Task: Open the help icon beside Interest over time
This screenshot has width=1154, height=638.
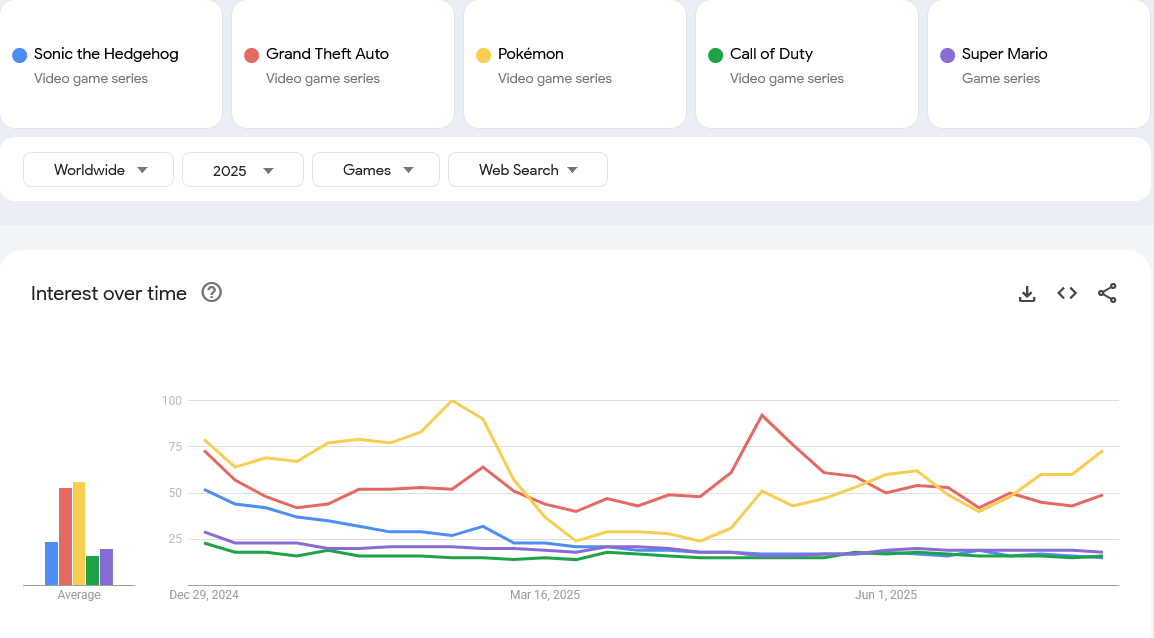Action: (211, 292)
